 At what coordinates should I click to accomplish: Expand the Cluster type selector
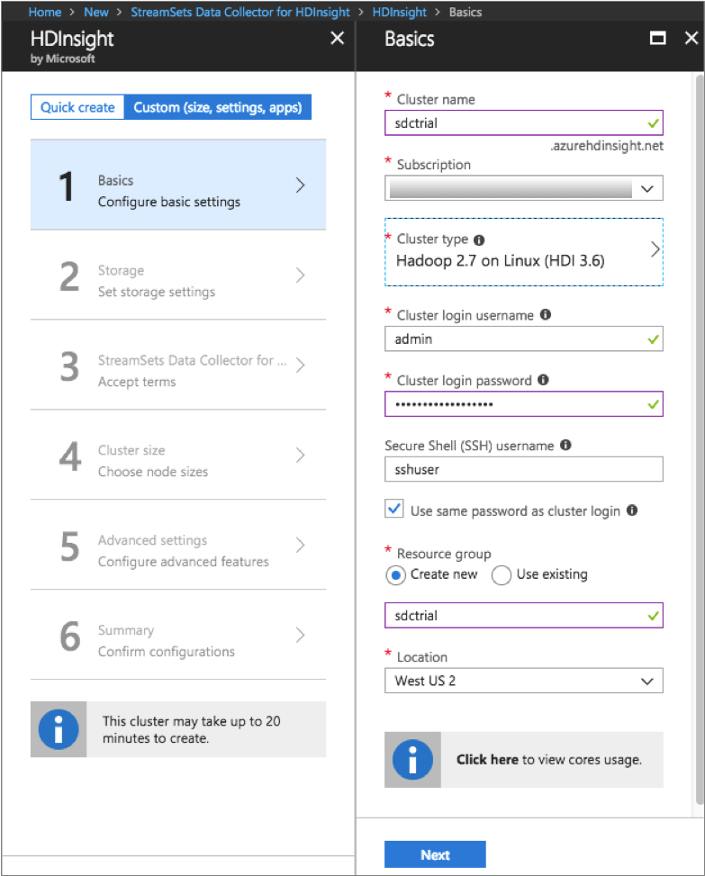[x=523, y=252]
